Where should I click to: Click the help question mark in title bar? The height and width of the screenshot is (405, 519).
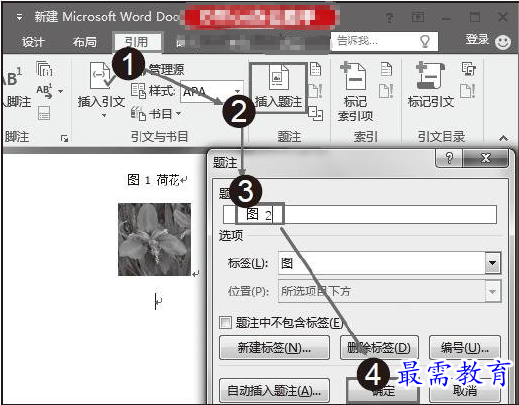pos(389,17)
